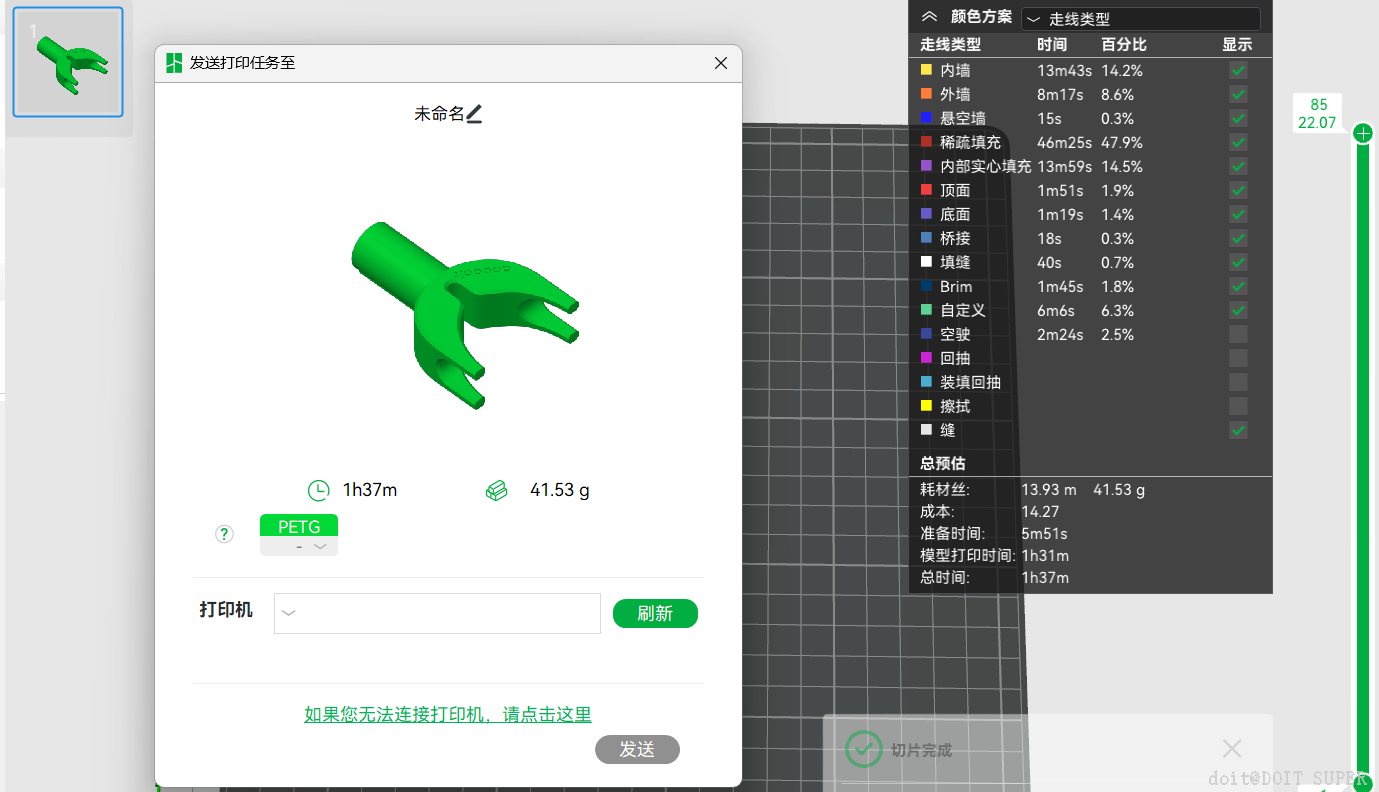Click the 发送 send button

coord(637,749)
